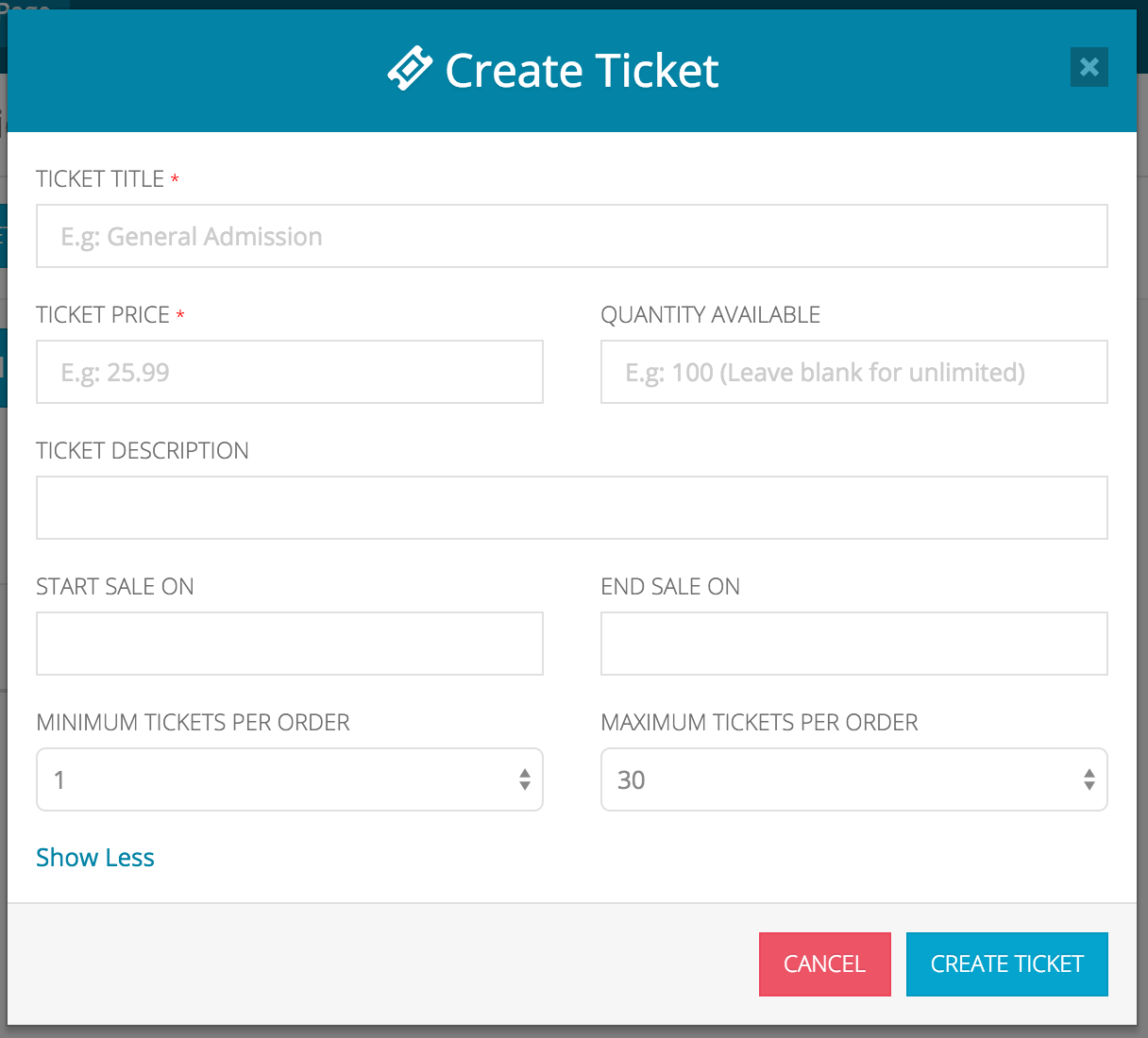Close the Create Ticket dialog
Screen dimensions: 1148x1038
tap(1089, 67)
